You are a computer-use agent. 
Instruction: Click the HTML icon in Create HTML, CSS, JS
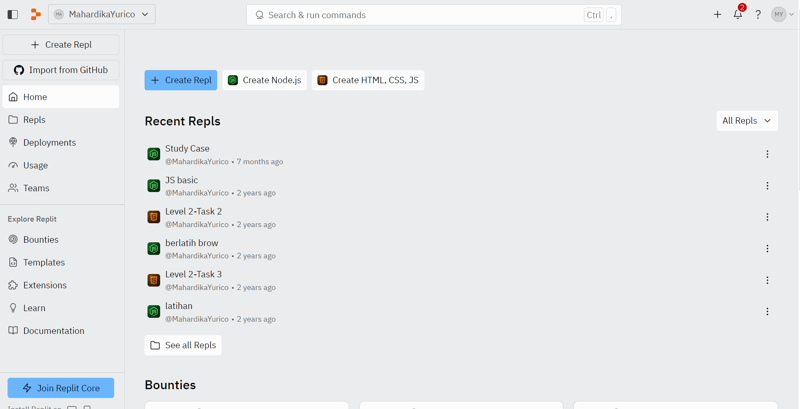click(x=322, y=80)
